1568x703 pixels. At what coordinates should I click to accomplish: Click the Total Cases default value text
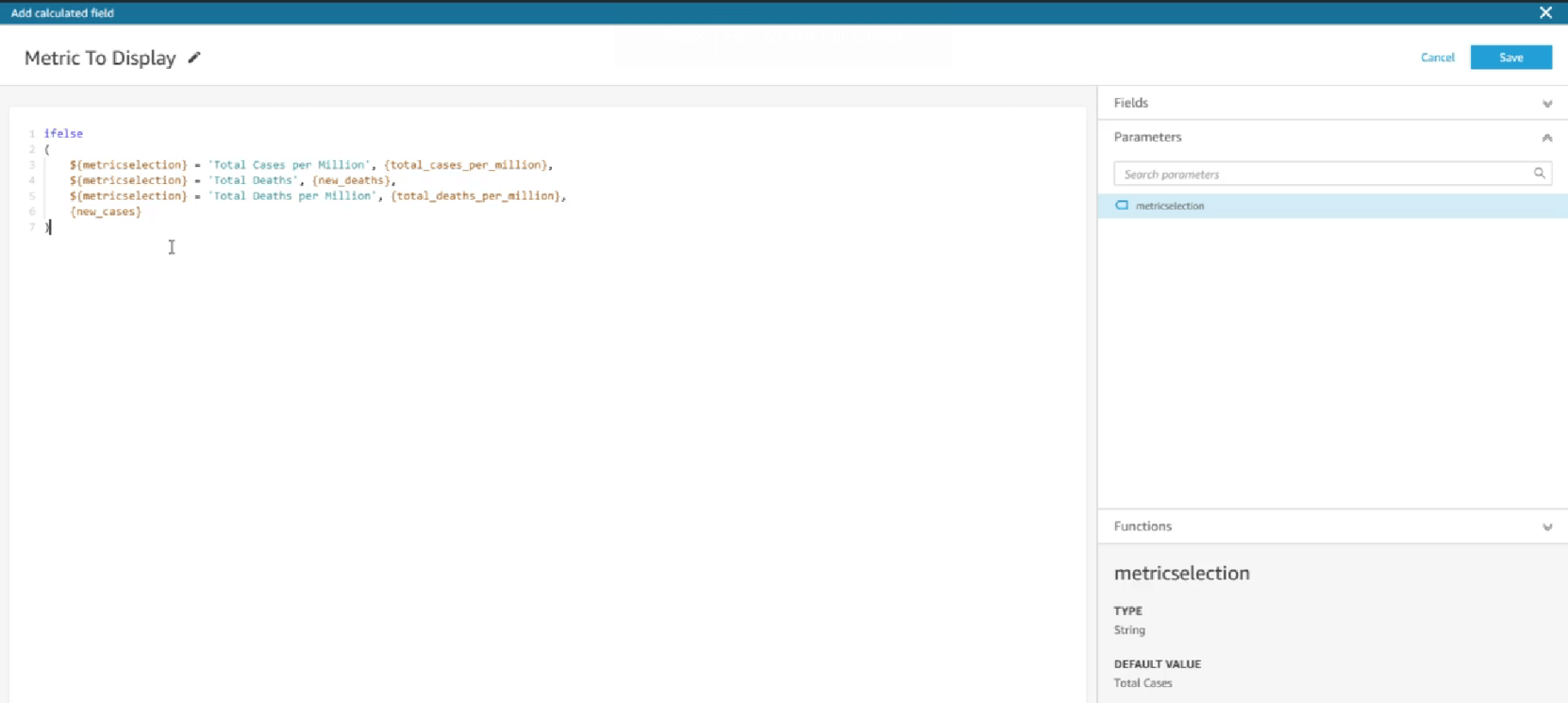[1143, 683]
